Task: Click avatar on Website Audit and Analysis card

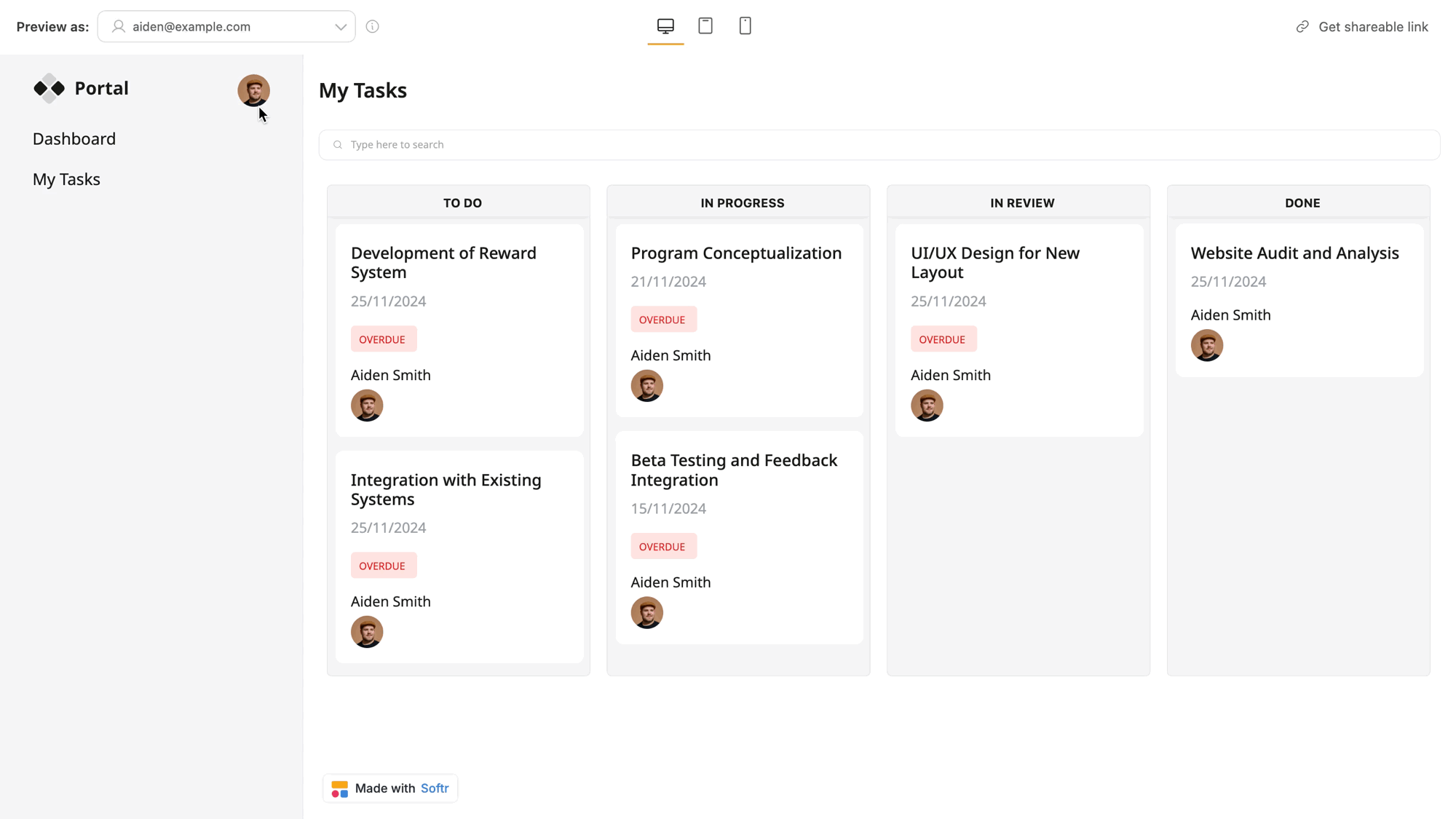Action: (x=1206, y=346)
